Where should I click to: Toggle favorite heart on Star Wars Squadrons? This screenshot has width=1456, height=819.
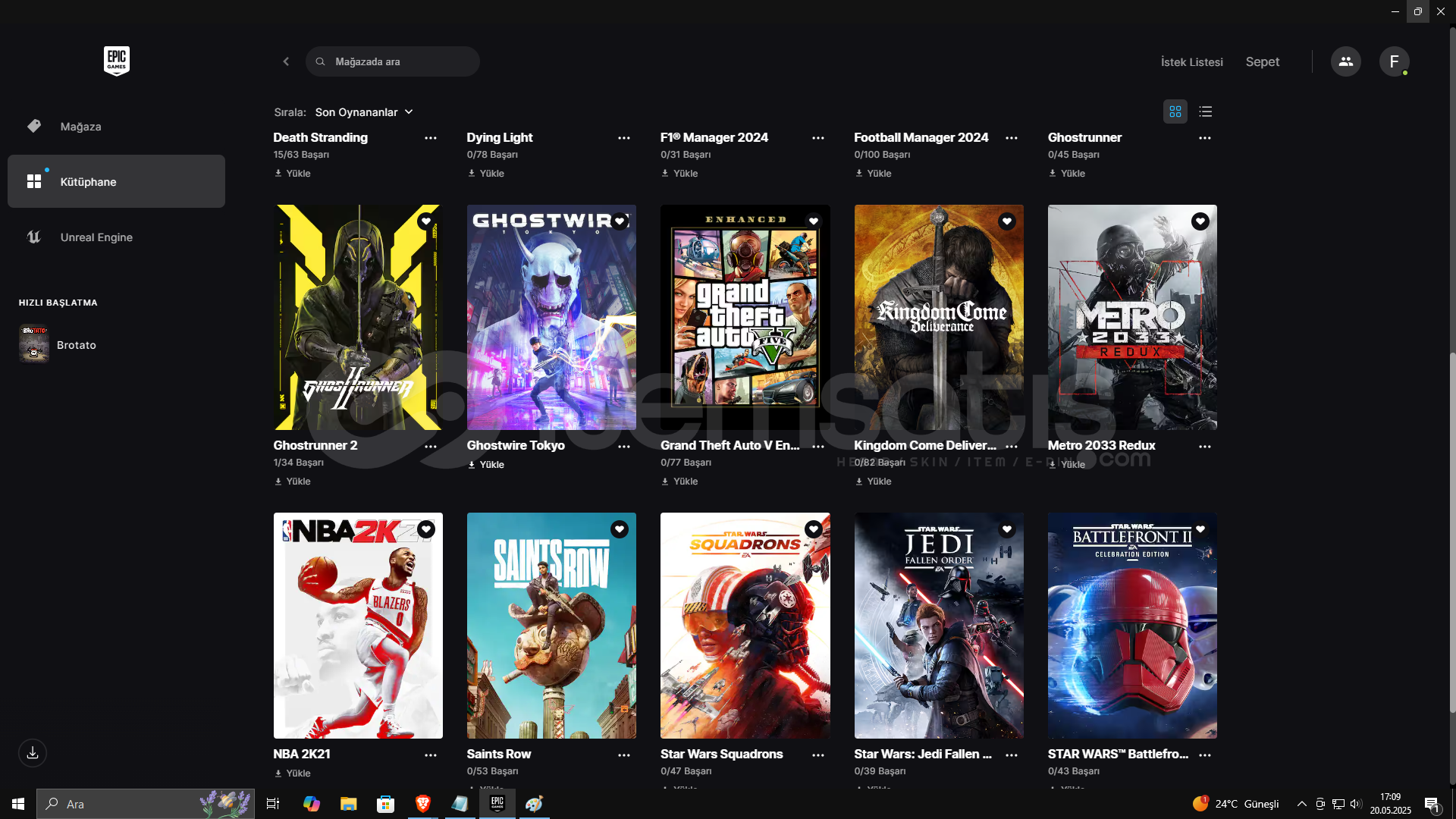tap(814, 529)
